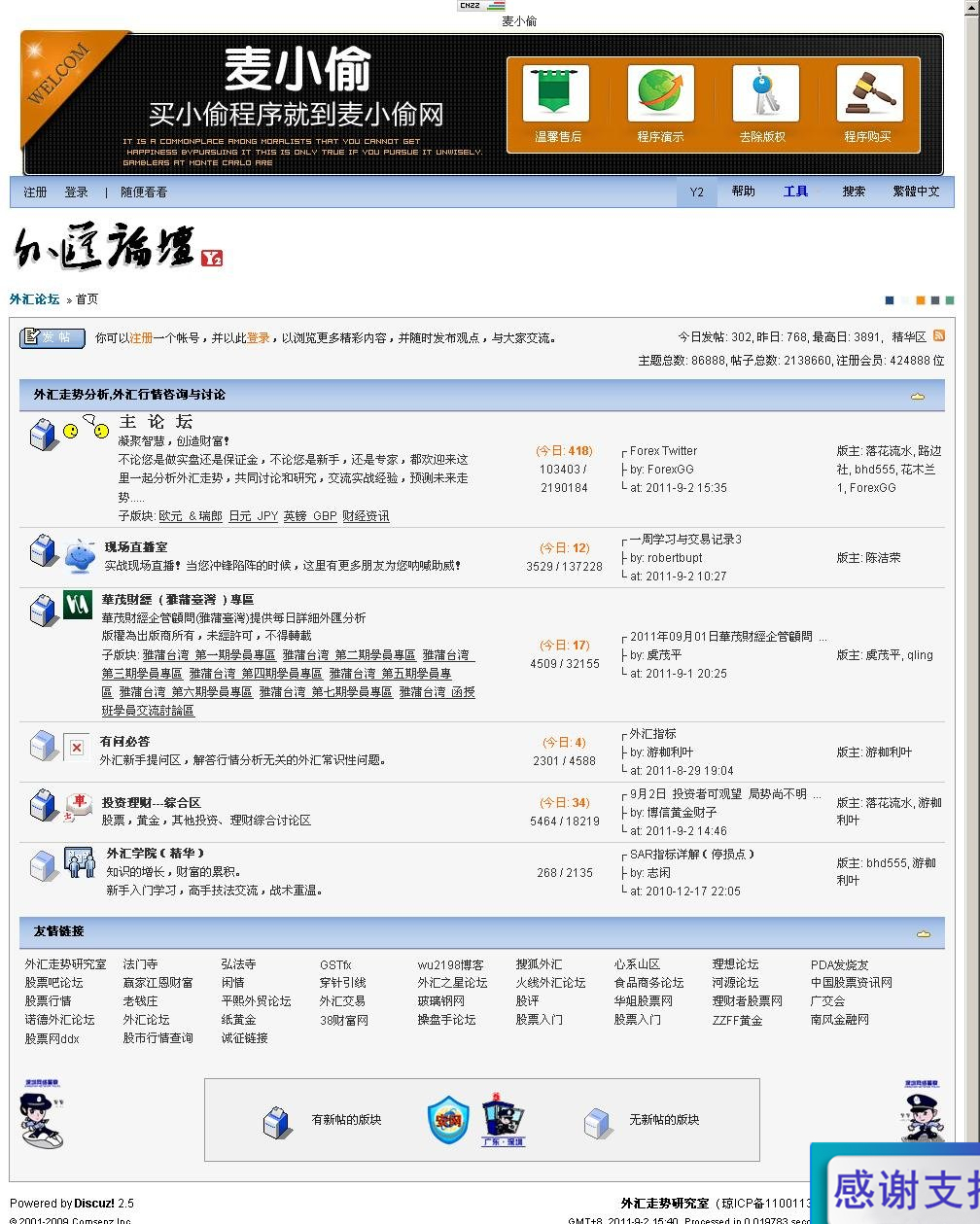980x1224 pixels.
Task: Click the folder icon for 外汇学院
Action: (43, 864)
